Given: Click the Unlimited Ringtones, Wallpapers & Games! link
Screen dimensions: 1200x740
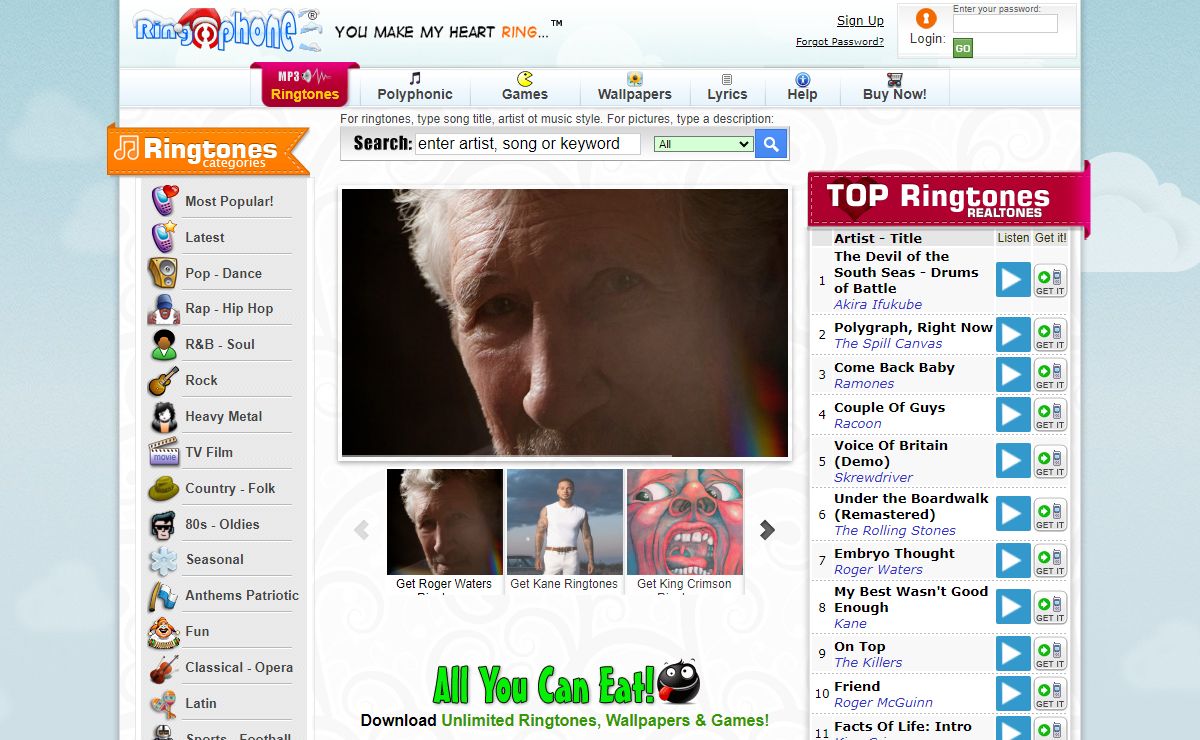Looking at the screenshot, I should (605, 720).
